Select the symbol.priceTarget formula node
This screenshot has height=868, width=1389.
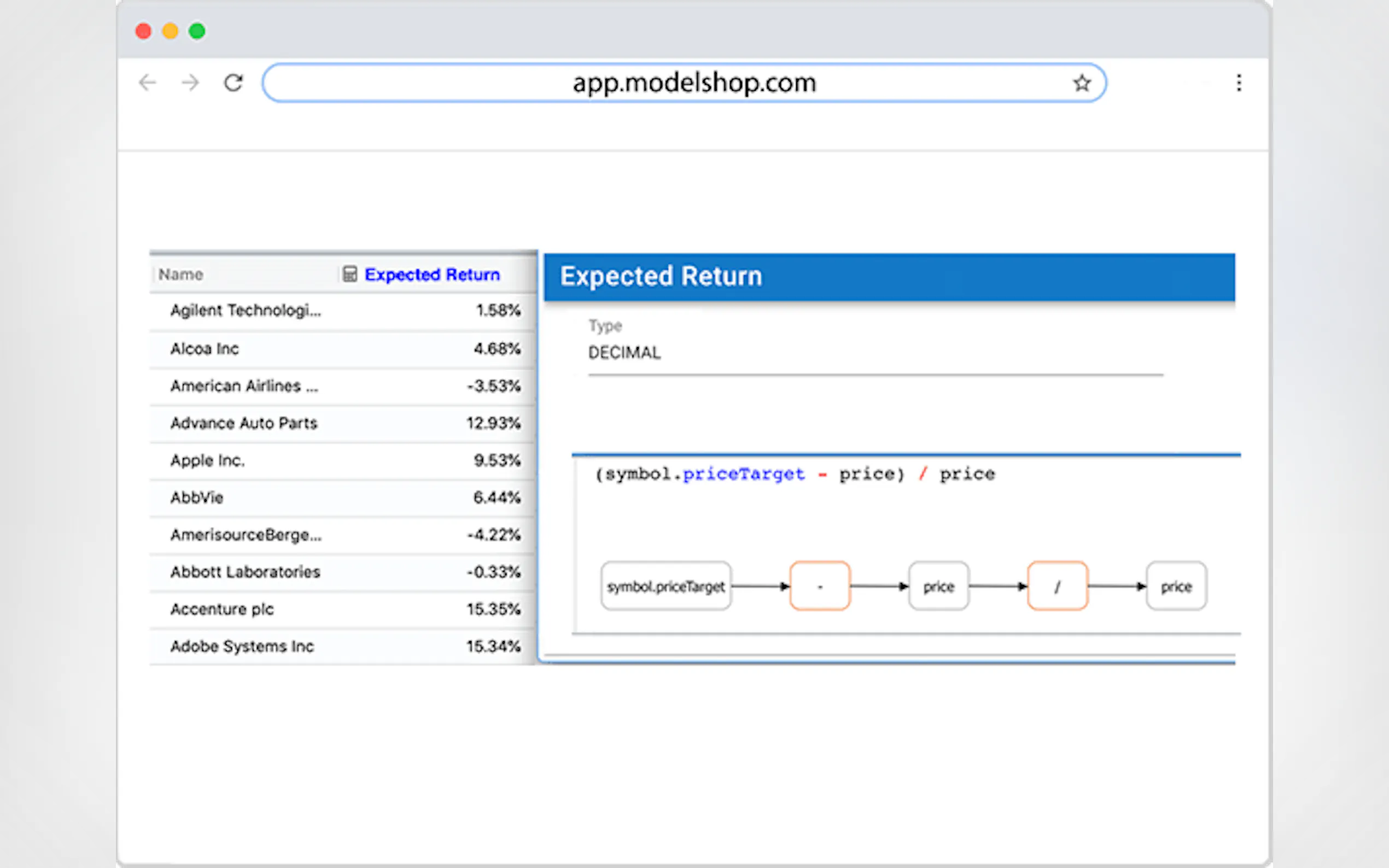click(x=666, y=586)
